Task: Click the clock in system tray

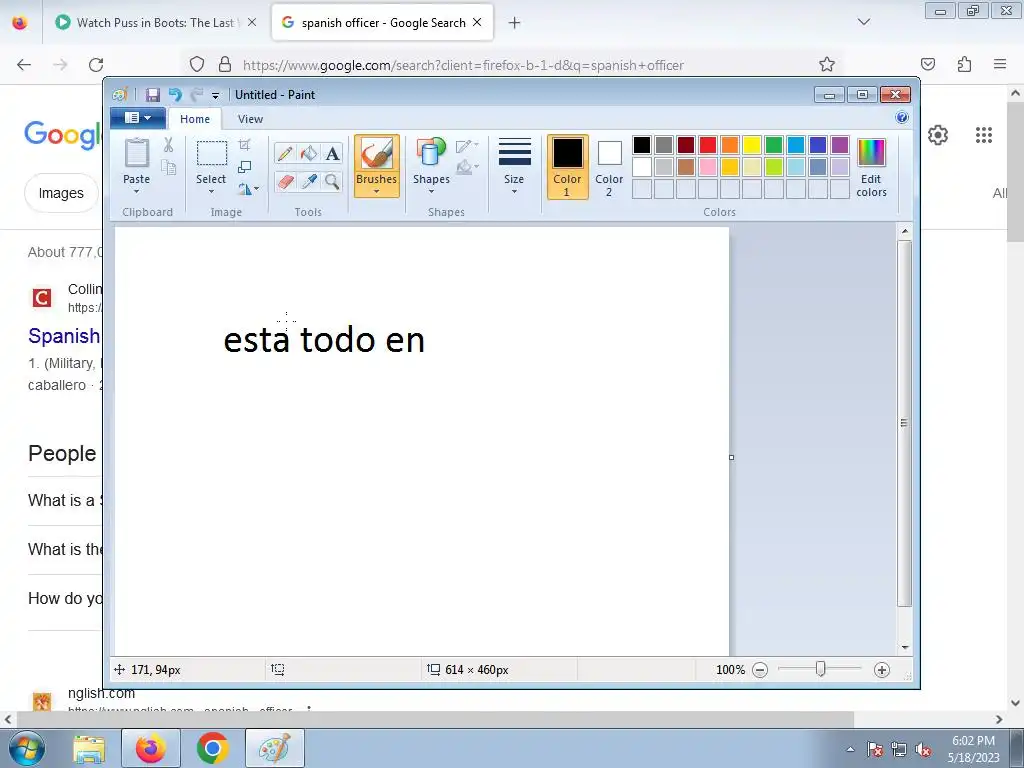Action: click(x=973, y=748)
